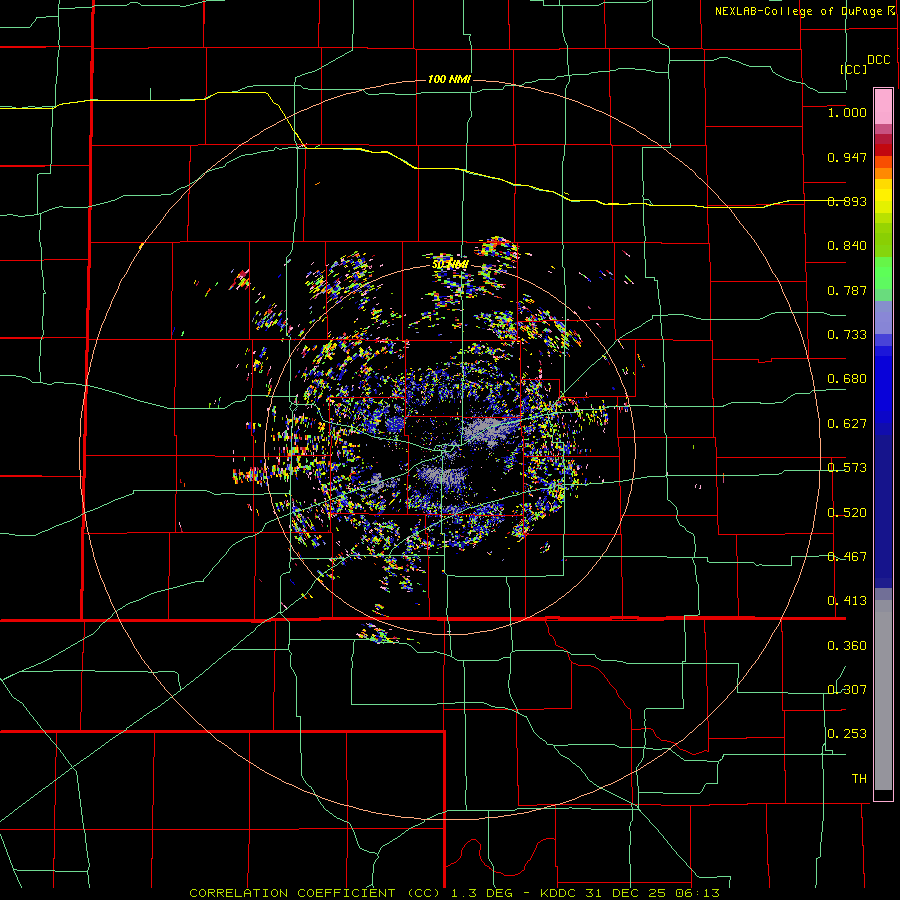Select the 0.627 scale value
900x900 pixels.
point(847,424)
